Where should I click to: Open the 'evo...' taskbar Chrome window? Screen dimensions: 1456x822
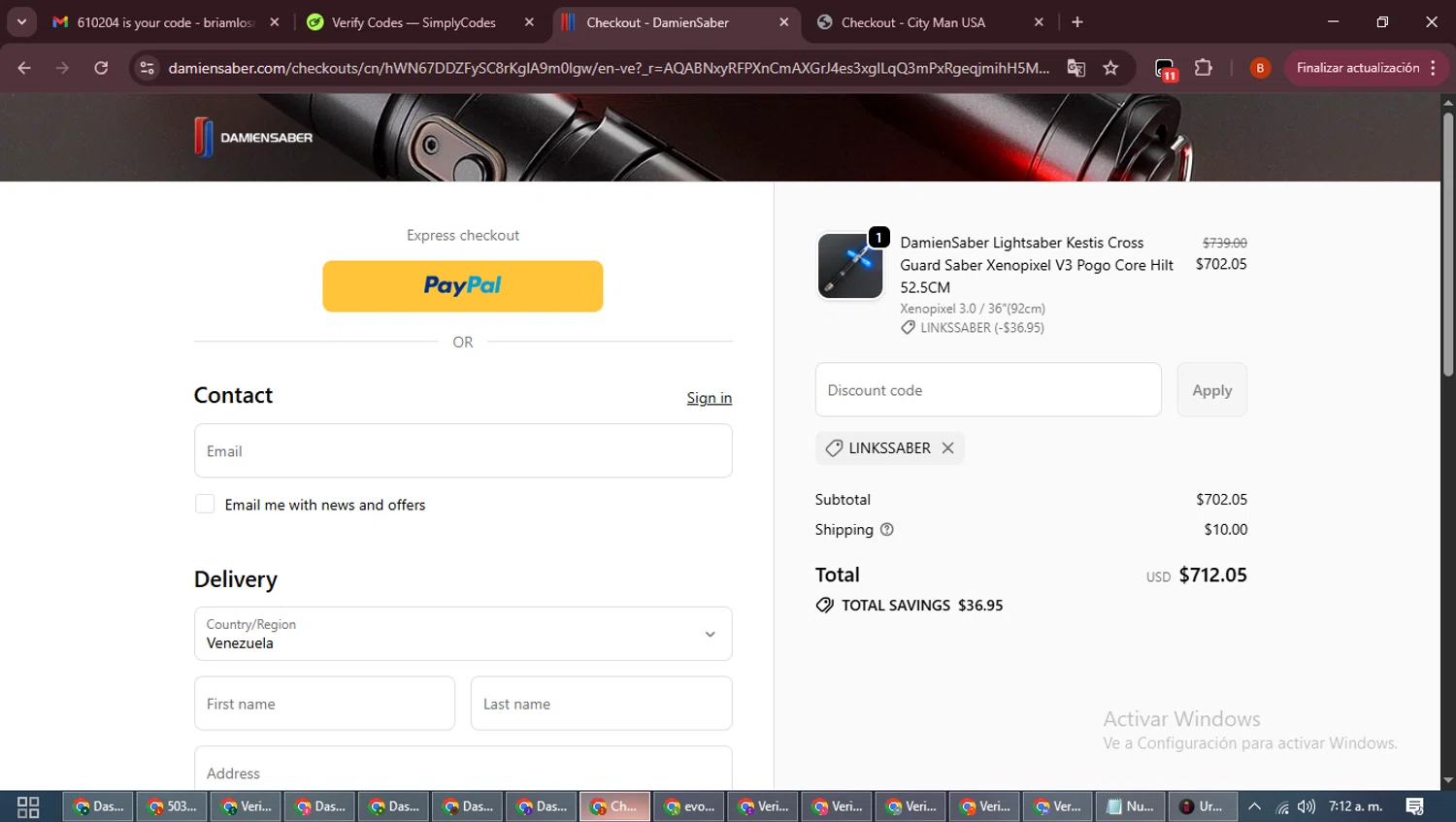(689, 806)
